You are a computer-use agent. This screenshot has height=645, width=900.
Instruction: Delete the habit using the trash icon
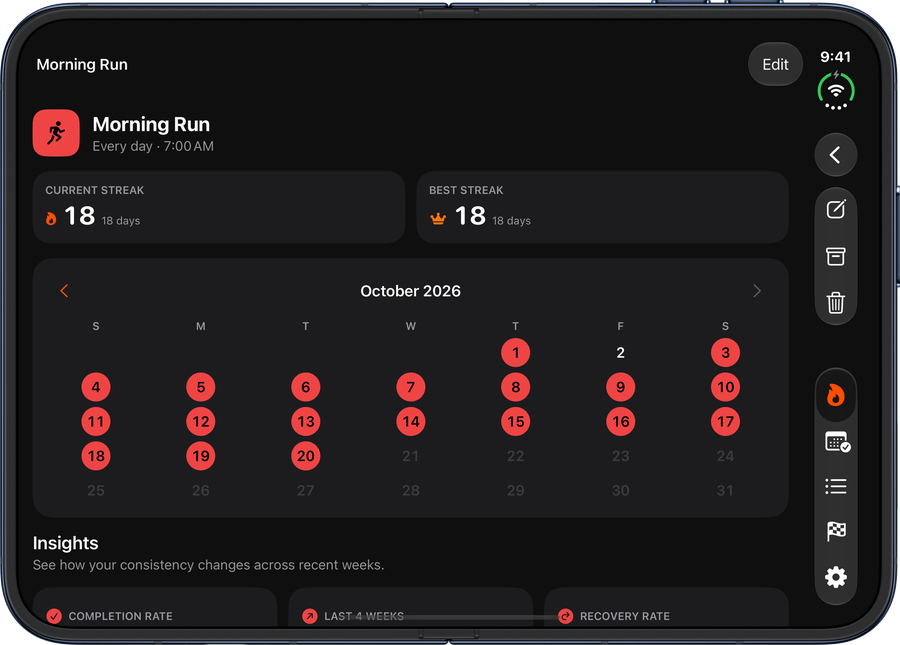[x=835, y=302]
